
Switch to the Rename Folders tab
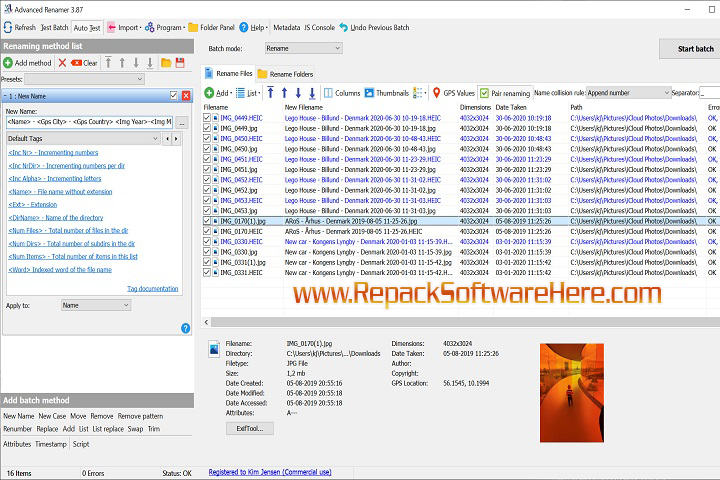[x=285, y=74]
